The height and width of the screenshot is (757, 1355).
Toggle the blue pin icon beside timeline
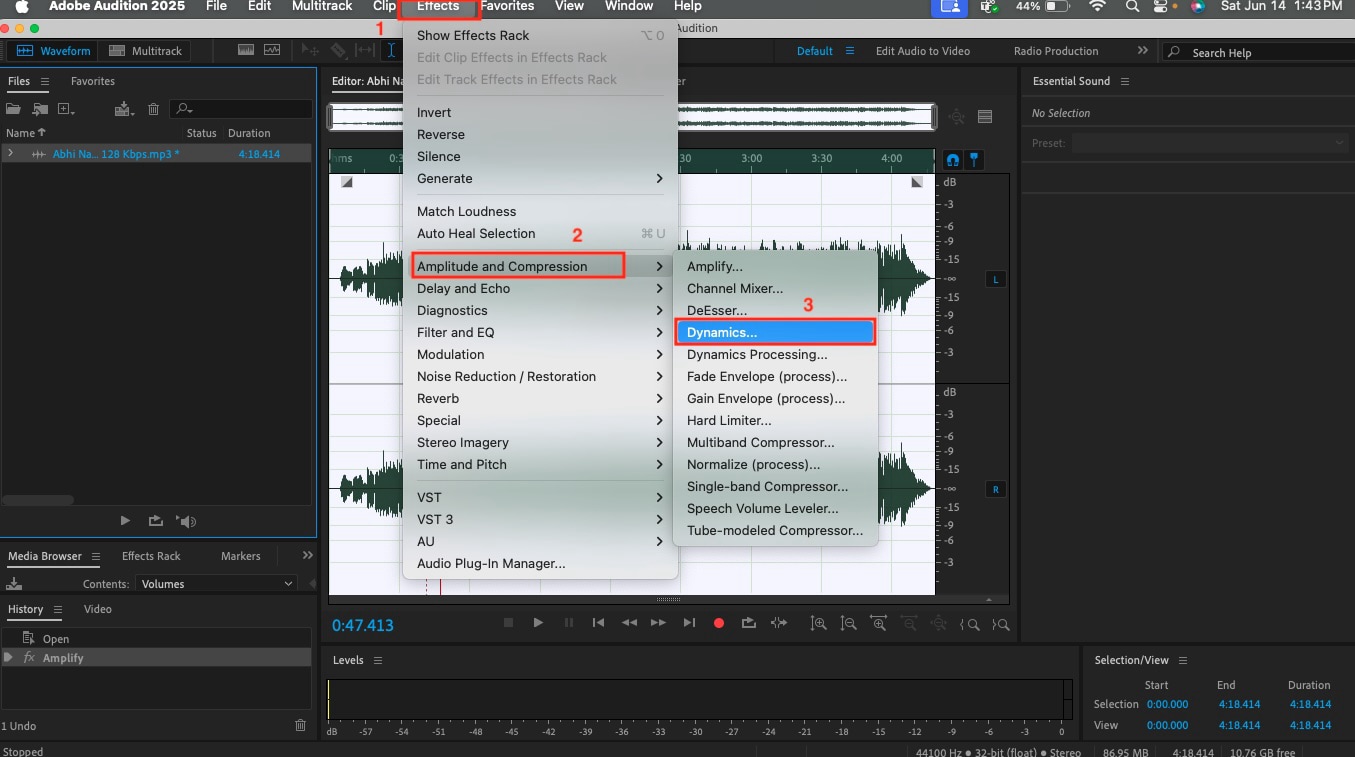click(x=975, y=159)
